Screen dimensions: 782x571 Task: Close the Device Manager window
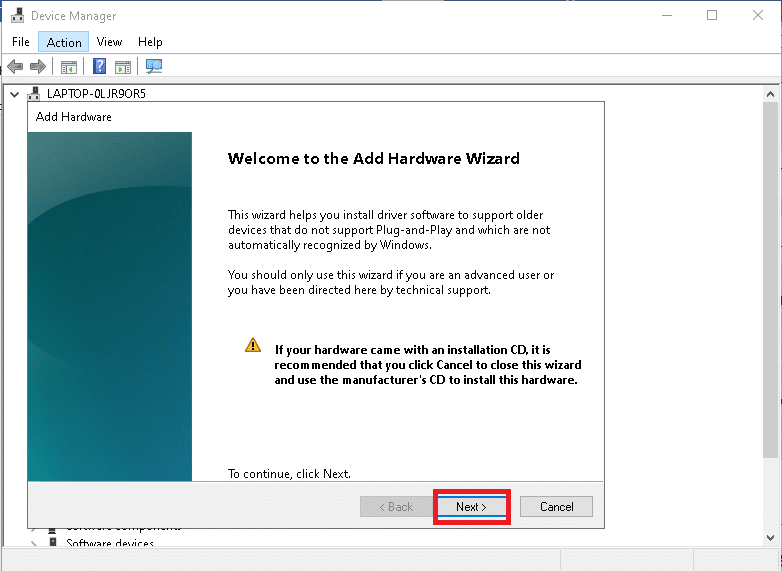pyautogui.click(x=758, y=15)
